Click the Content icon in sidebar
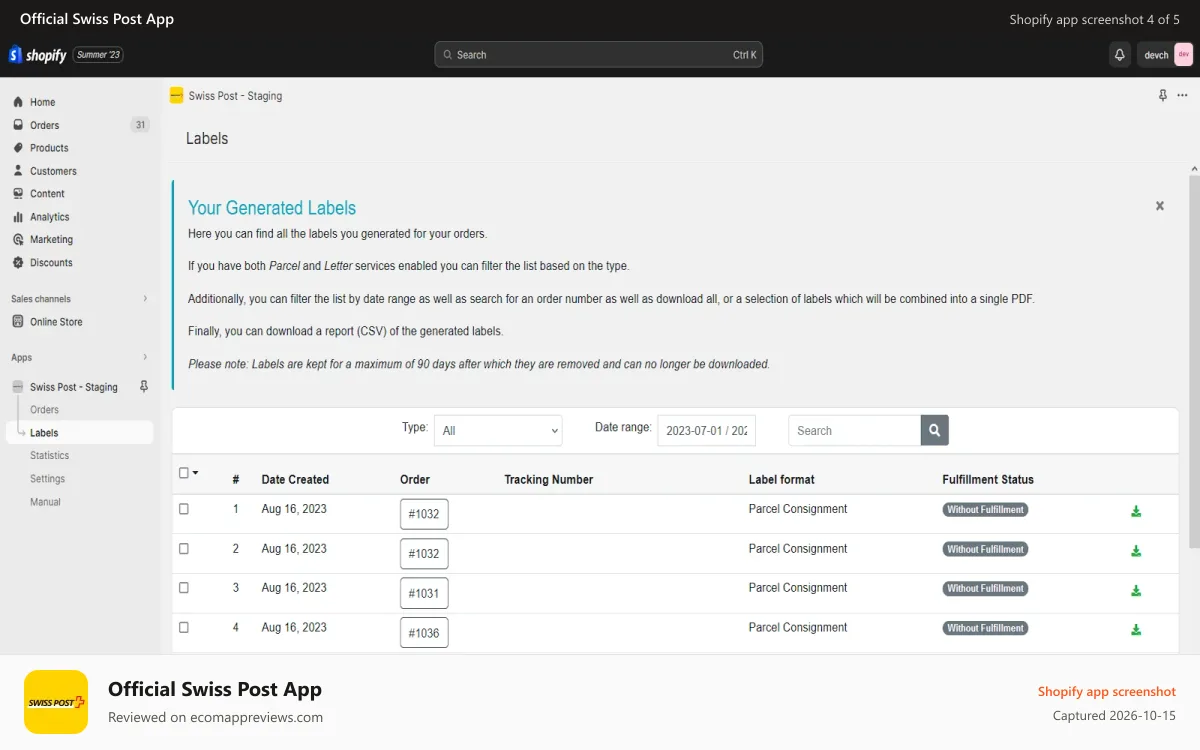The height and width of the screenshot is (750, 1200). tap(18, 194)
